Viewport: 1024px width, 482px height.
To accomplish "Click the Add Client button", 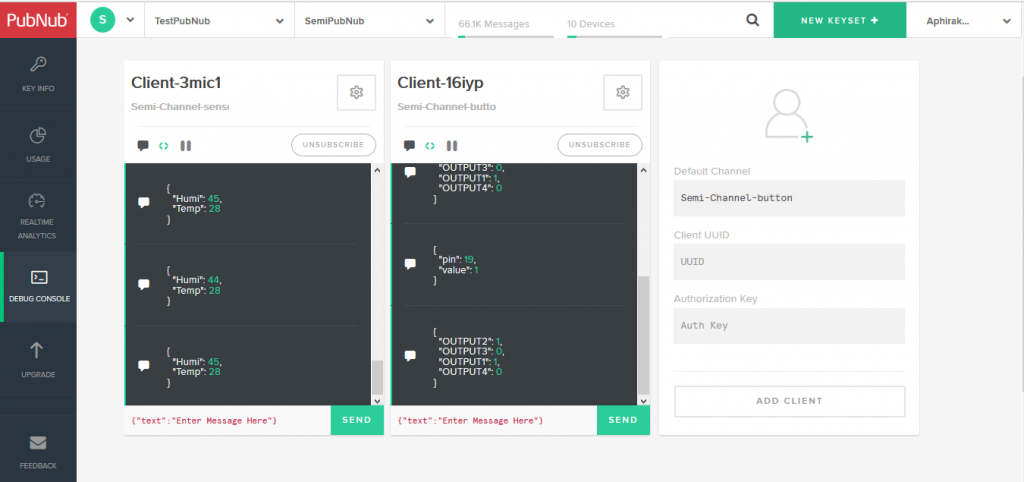I will (x=789, y=401).
